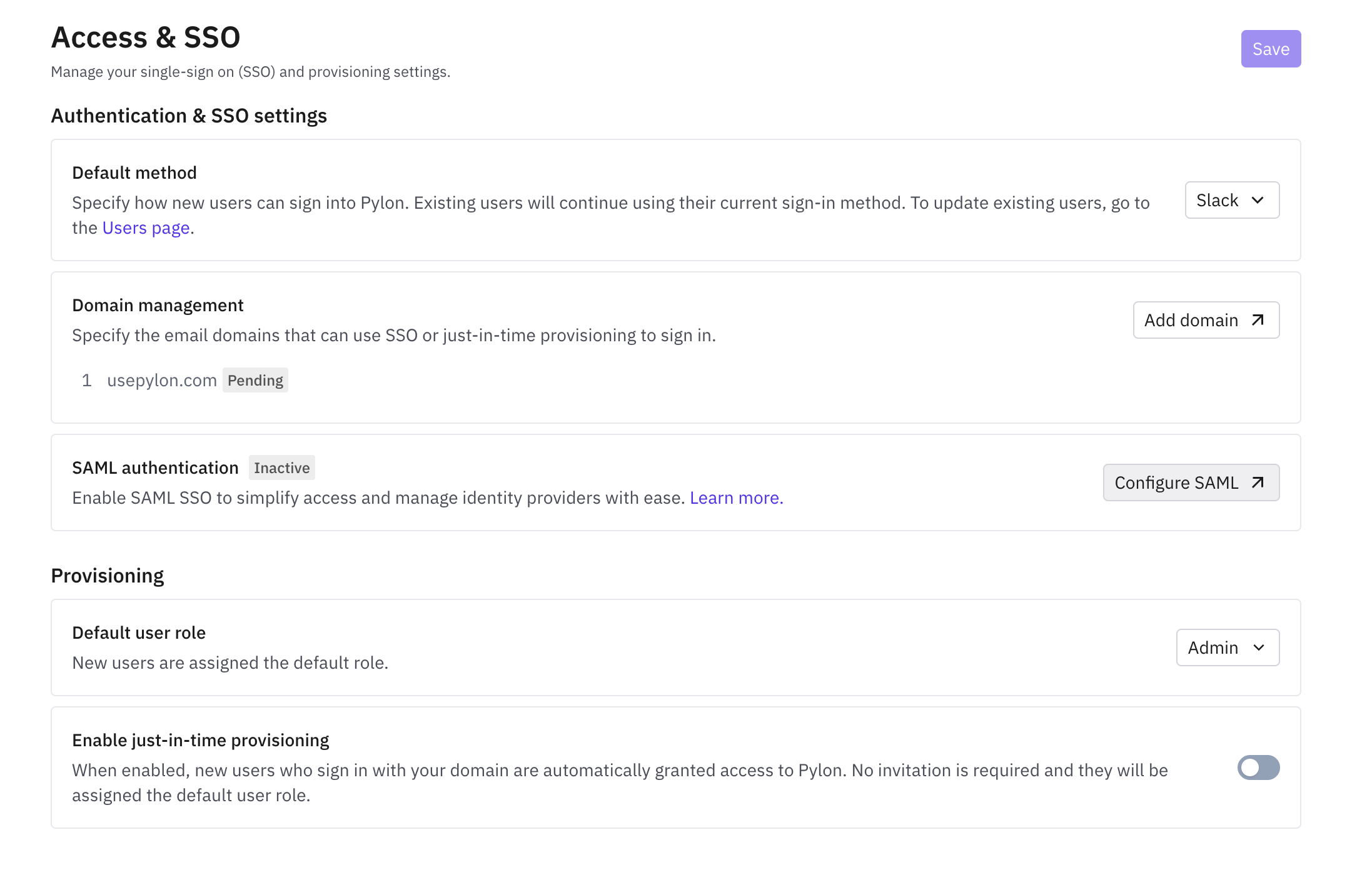This screenshot has width=1372, height=875.
Task: Click the Access & SSO page title
Action: pos(146,37)
